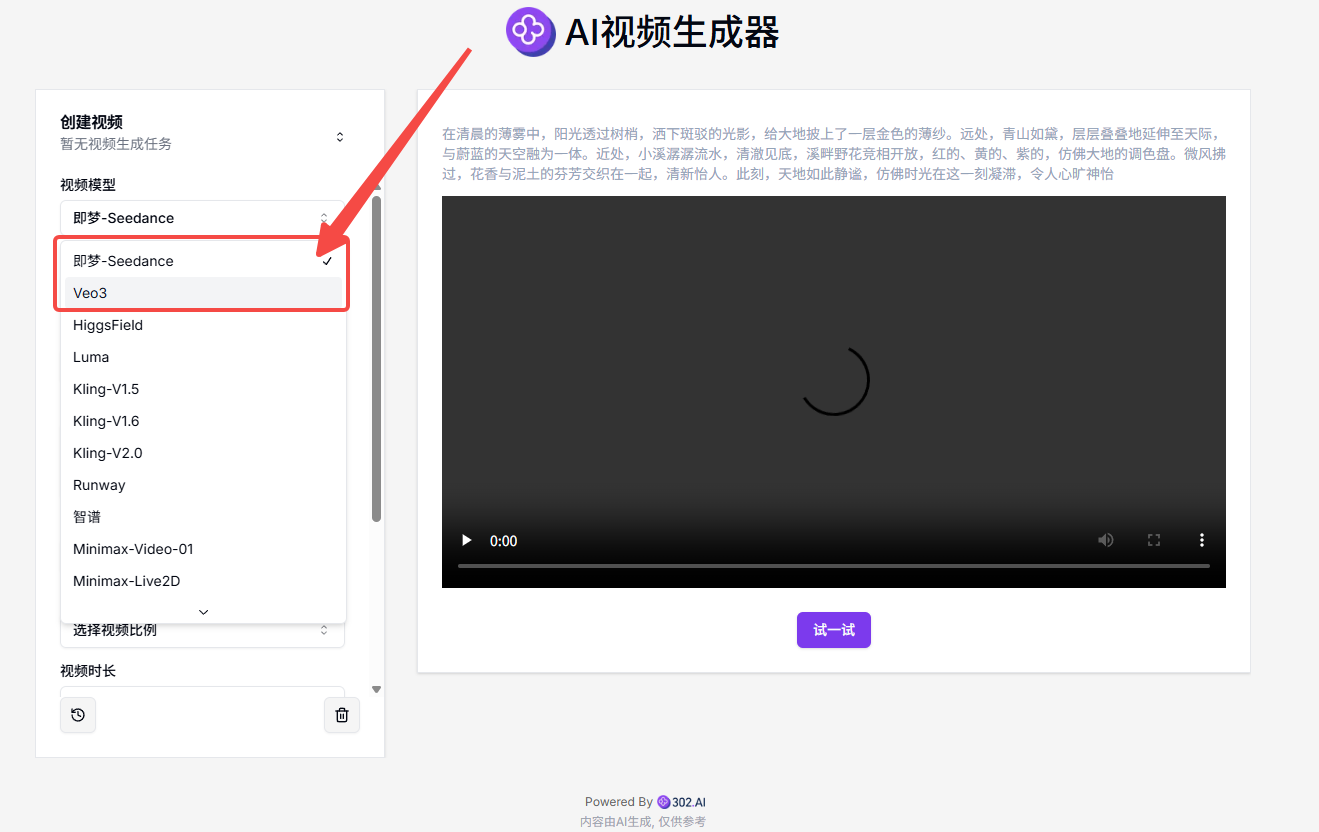Screen dimensions: 1319x832
Task: Select Kling-V1.6 model option
Action: [x=204, y=421]
